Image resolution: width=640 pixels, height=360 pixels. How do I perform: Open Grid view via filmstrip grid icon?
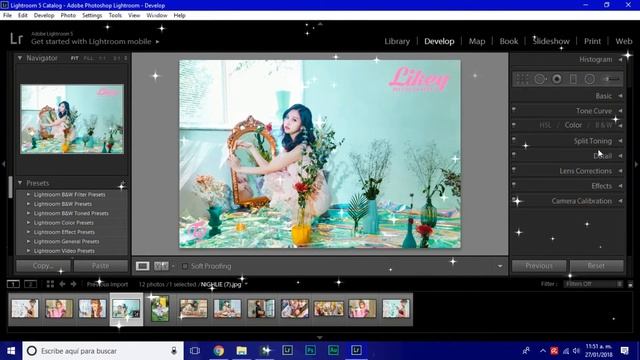coord(50,284)
